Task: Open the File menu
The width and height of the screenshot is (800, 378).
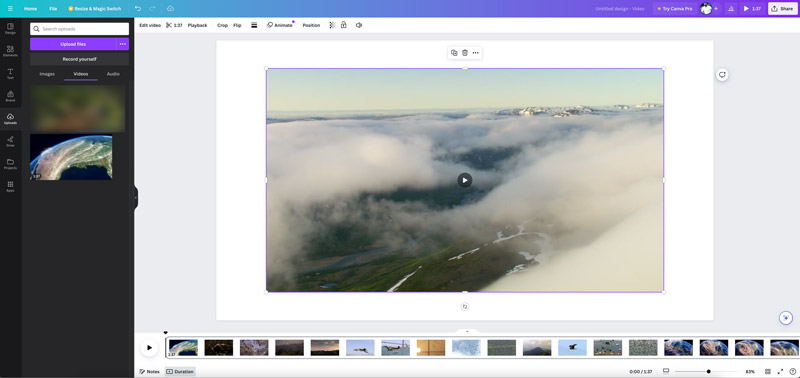Action: click(53, 9)
